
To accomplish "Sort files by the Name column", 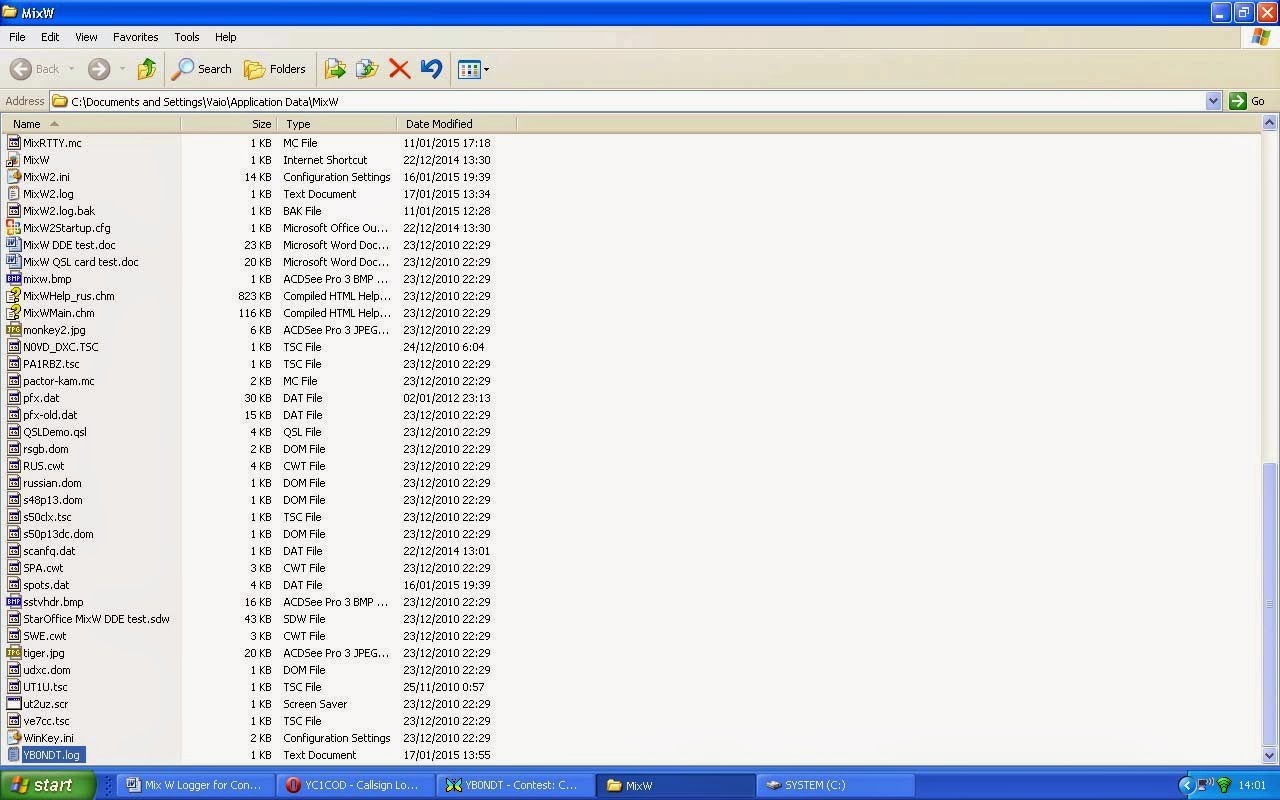I will click(x=90, y=124).
